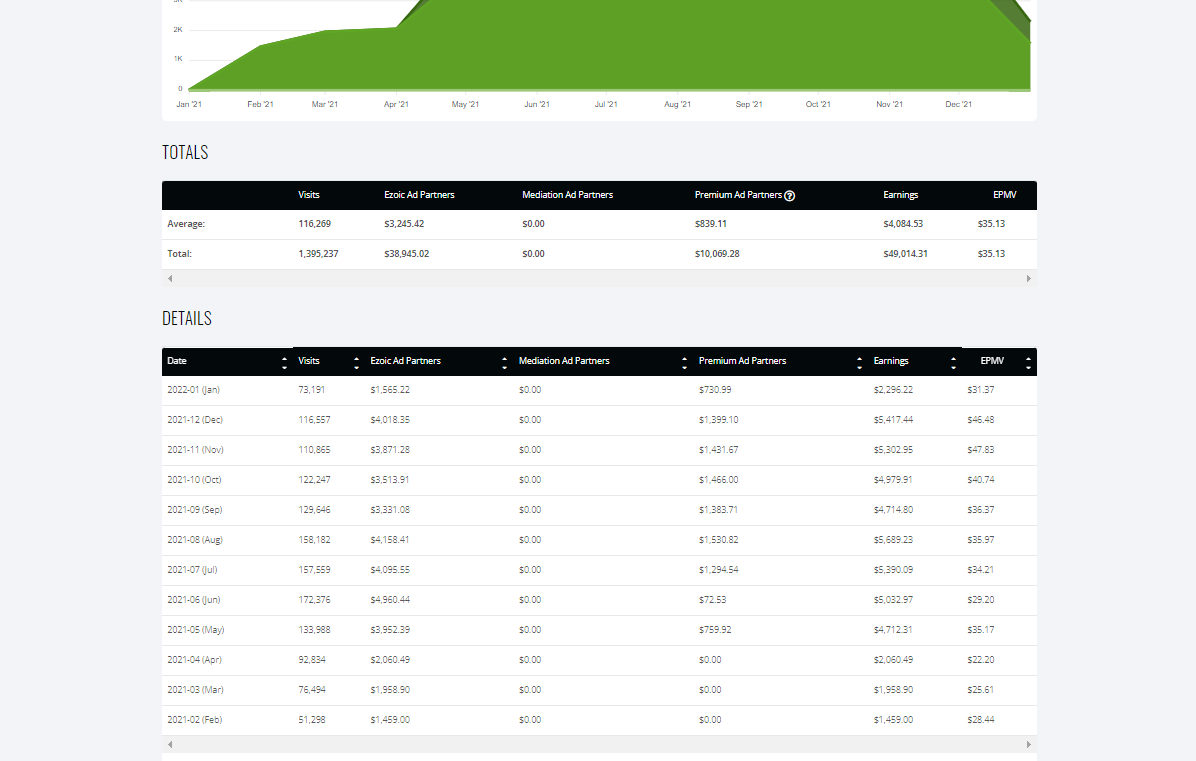Screen dimensions: 1196x761
Task: Click the $10,069.28 total Premium value
Action: 717,254
